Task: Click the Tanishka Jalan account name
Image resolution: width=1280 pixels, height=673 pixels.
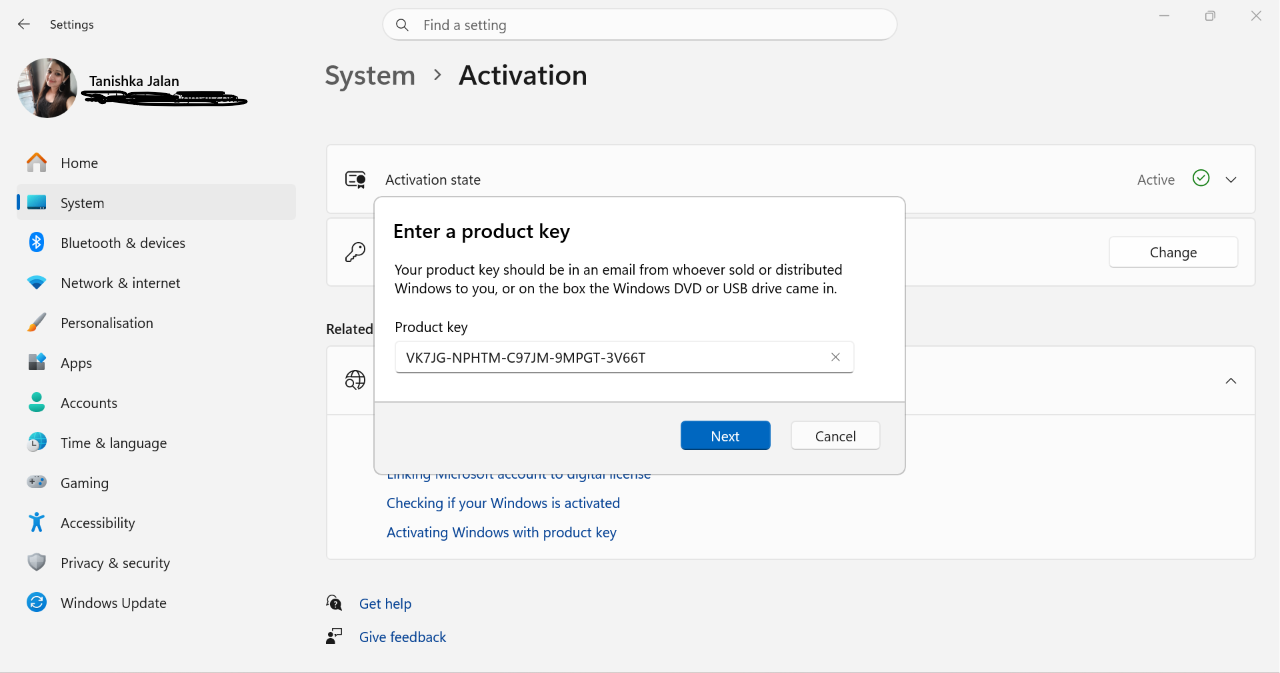Action: [x=134, y=81]
